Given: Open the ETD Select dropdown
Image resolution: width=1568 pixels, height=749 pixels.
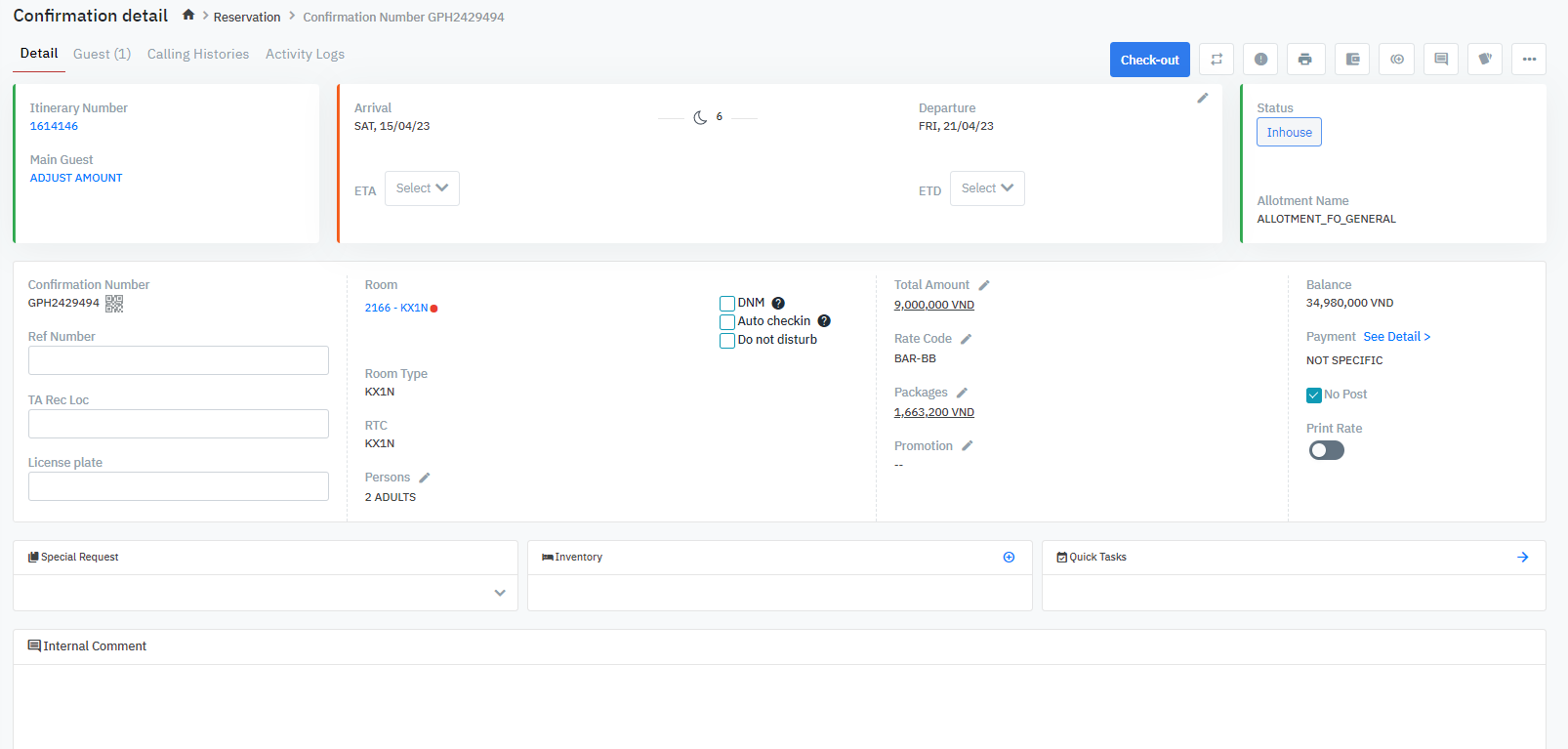Looking at the screenshot, I should (x=987, y=188).
